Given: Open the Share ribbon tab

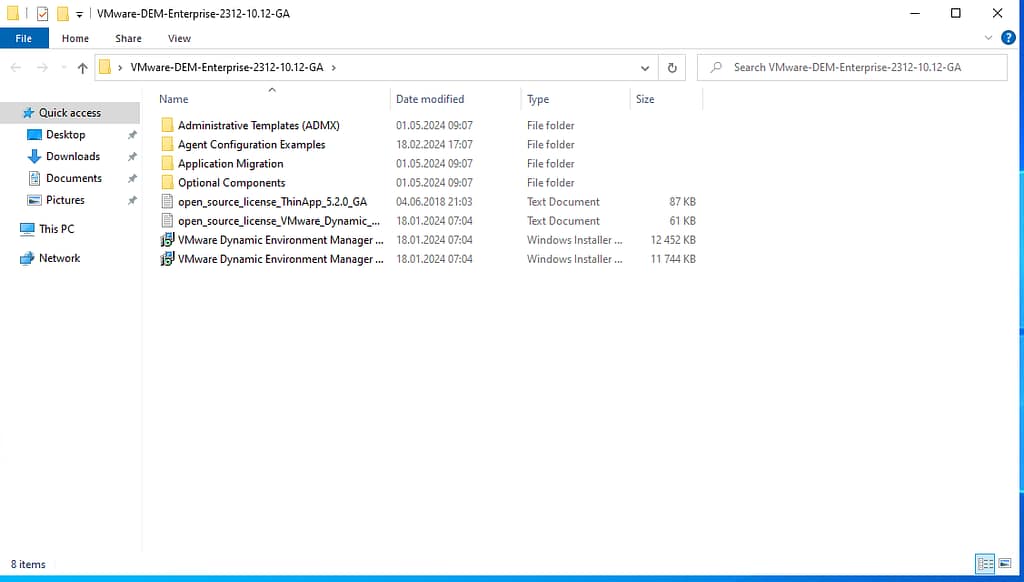Looking at the screenshot, I should pos(128,38).
